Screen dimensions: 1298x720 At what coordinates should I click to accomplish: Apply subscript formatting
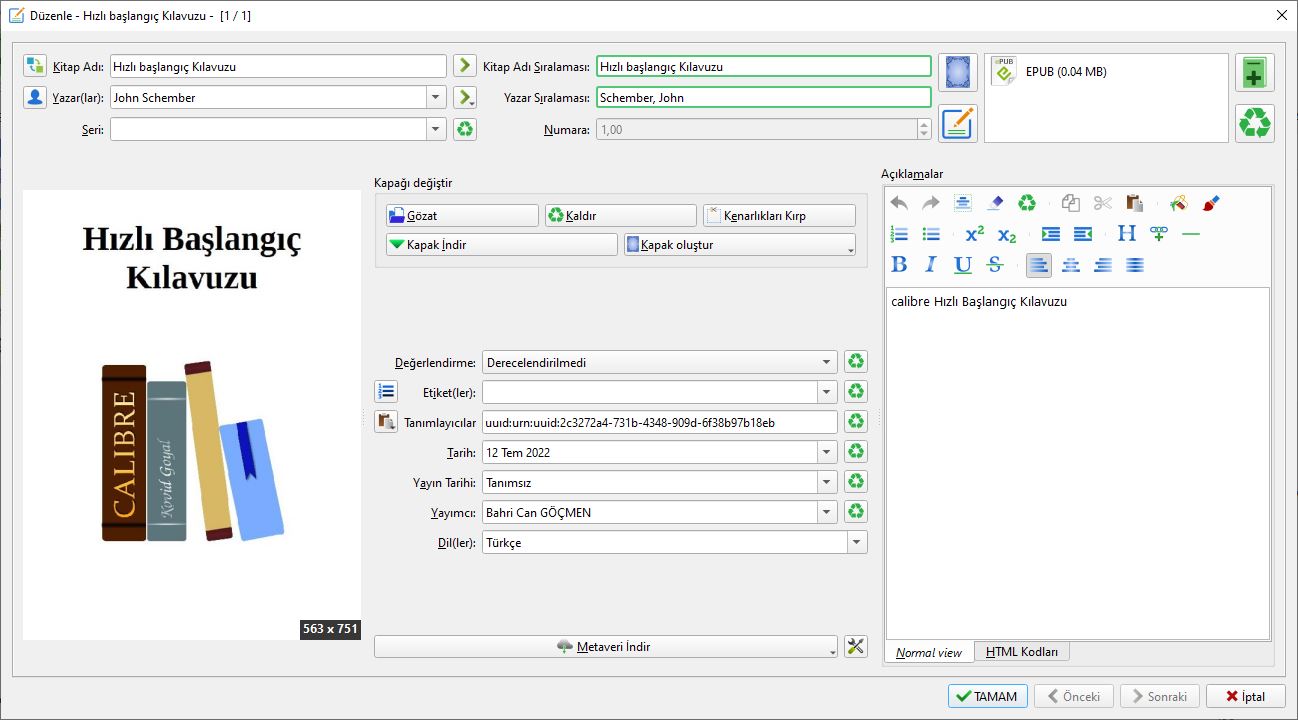coord(1006,234)
